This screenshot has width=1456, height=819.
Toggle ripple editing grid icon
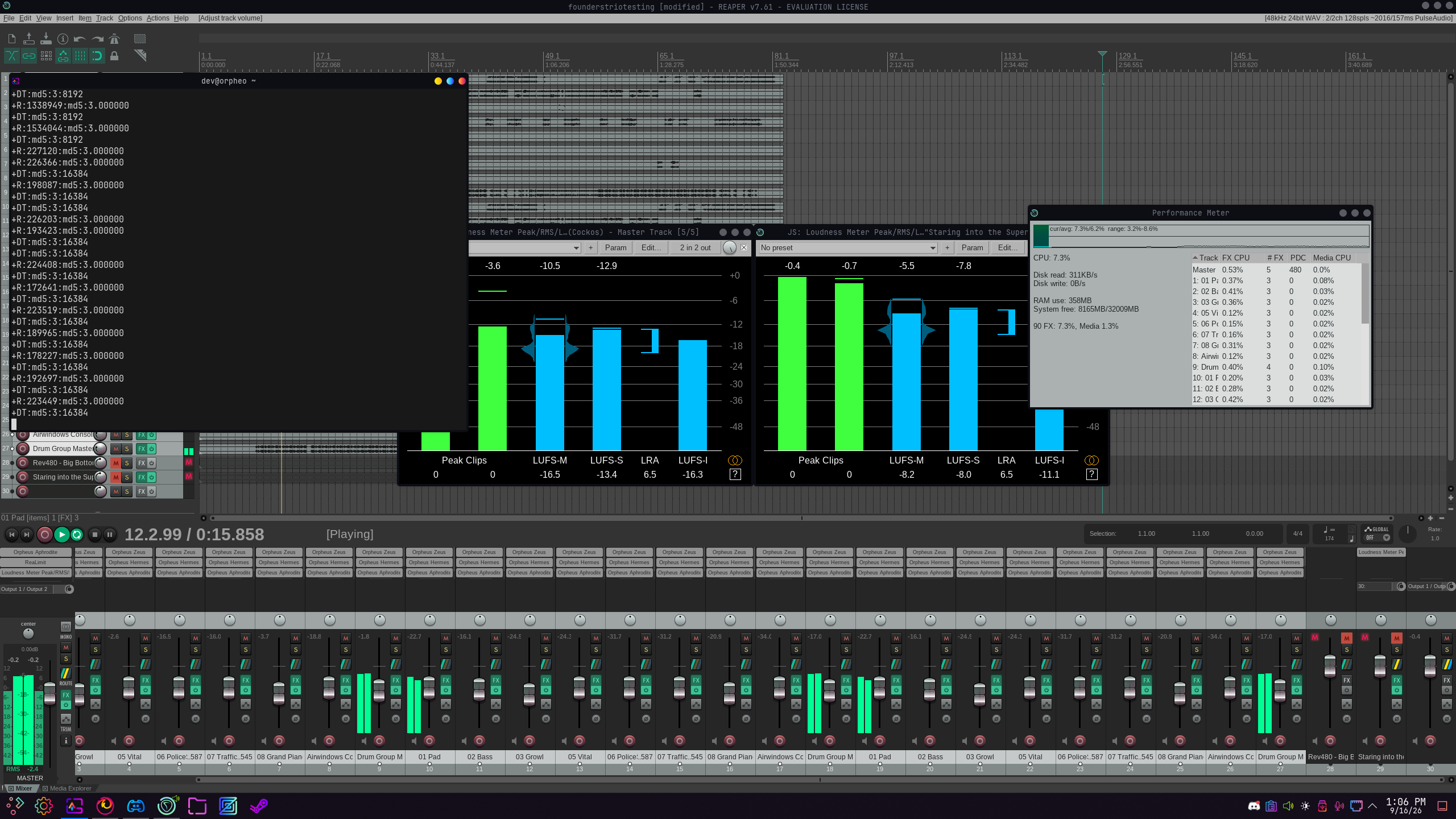tap(46, 56)
